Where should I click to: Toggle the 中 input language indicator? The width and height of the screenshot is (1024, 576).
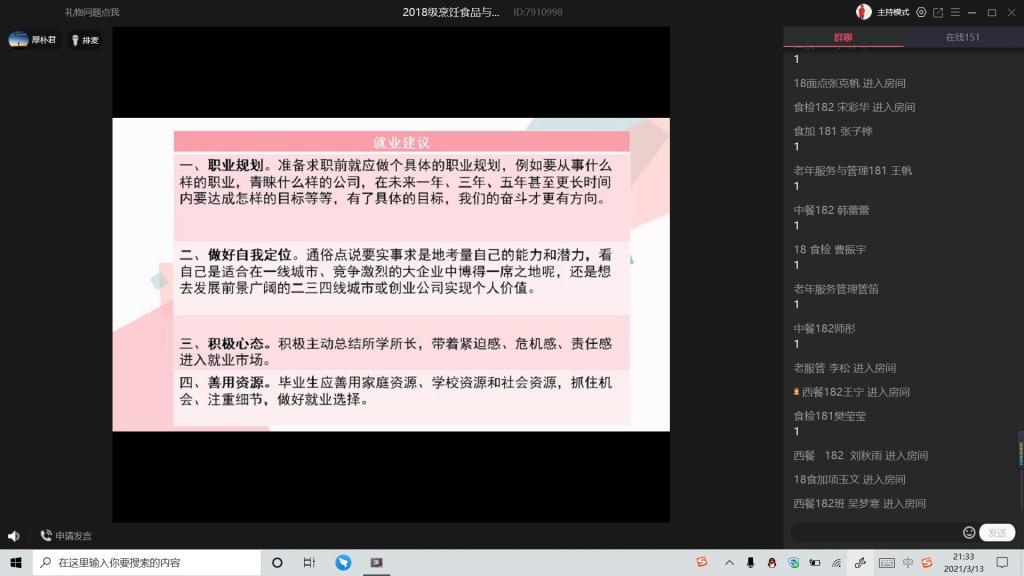(908, 563)
